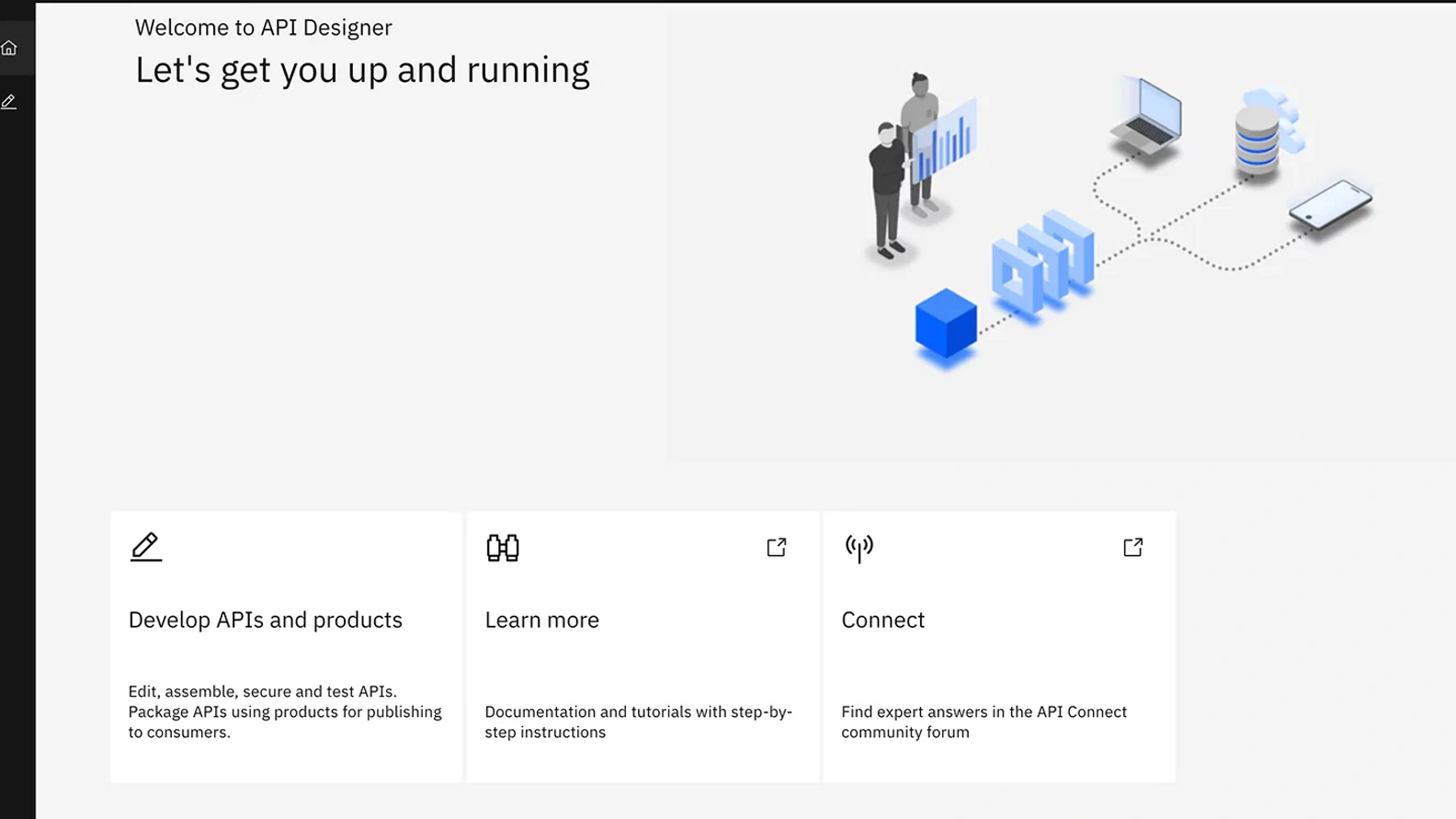Select the Develop APIs and products title
This screenshot has height=819, width=1456.
pos(265,620)
